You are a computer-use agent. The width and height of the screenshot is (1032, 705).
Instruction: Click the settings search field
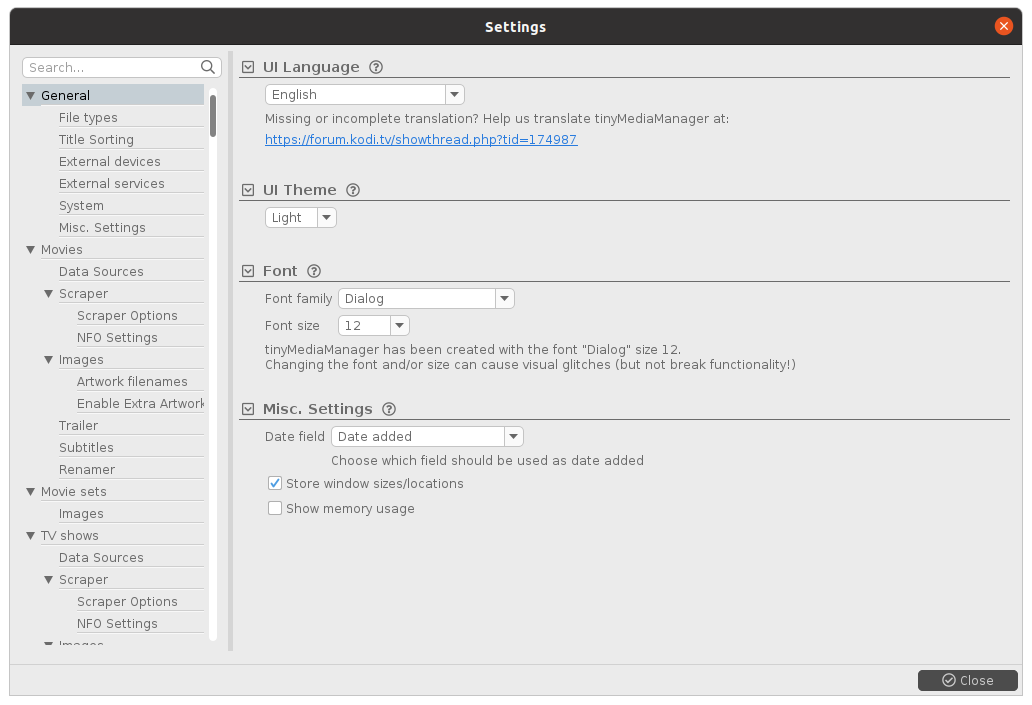coord(110,67)
